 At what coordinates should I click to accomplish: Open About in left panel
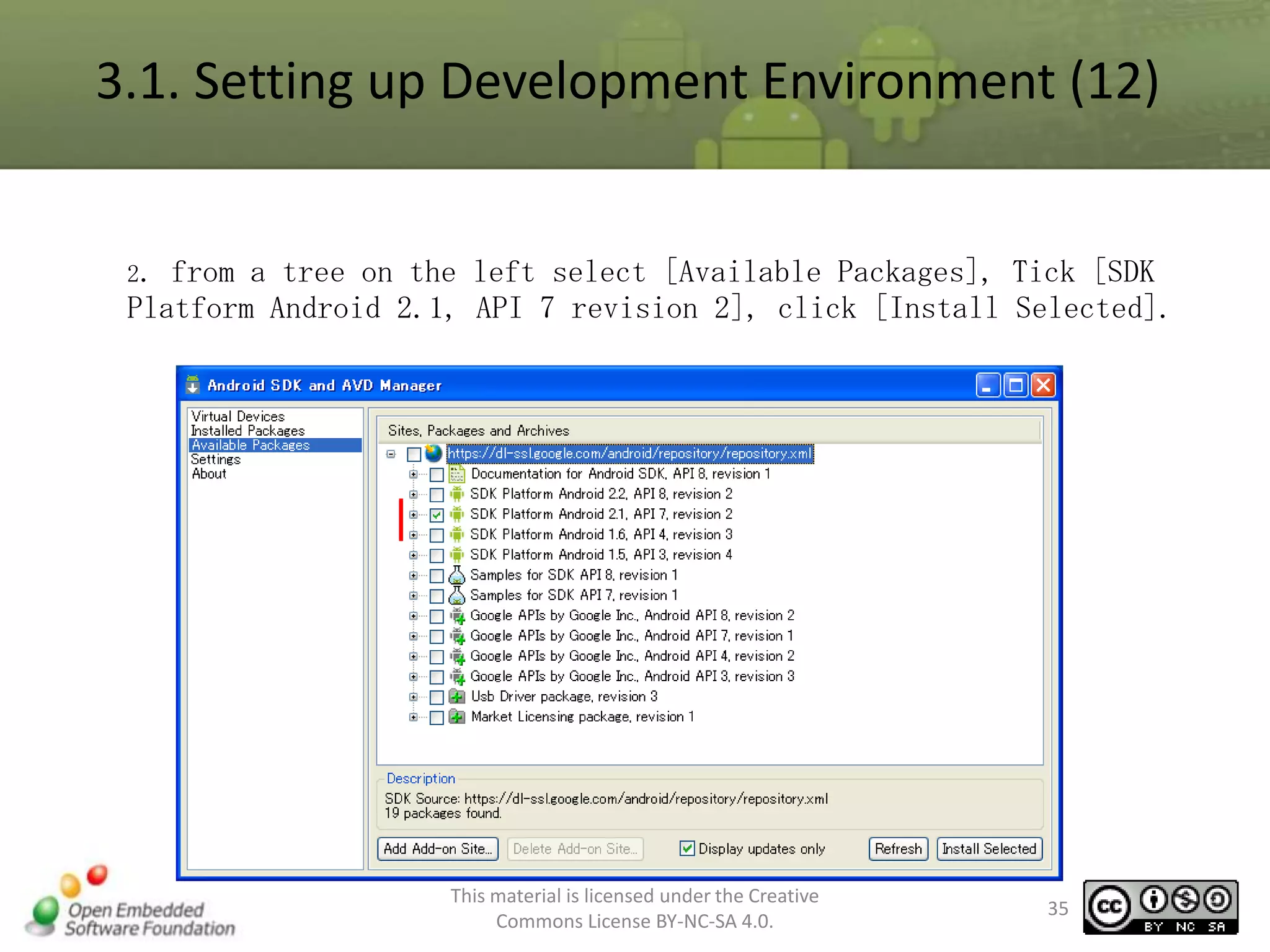coord(209,474)
